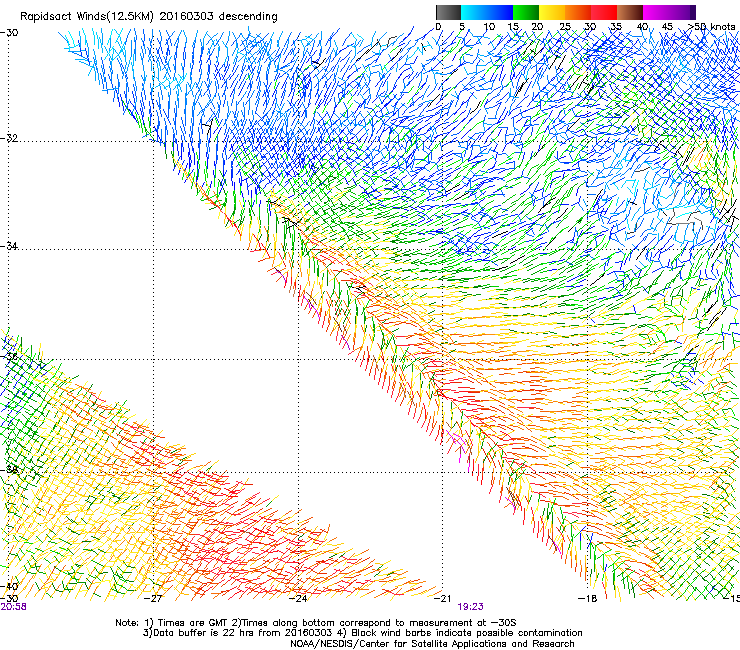Click the magenta 40-45 knots legend swatch
This screenshot has width=740, height=650.
coord(655,12)
